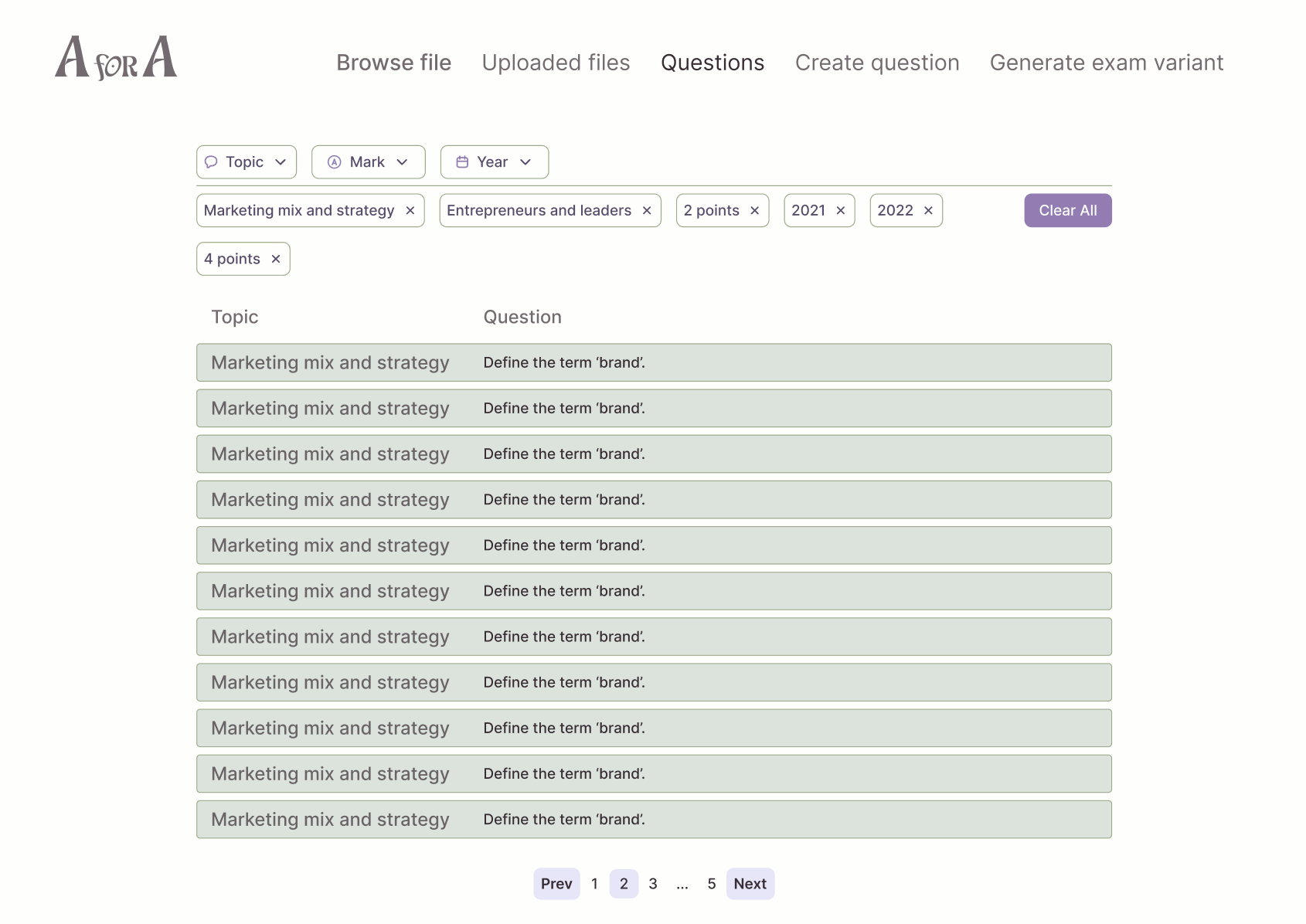Select the Questions nav item

point(713,63)
